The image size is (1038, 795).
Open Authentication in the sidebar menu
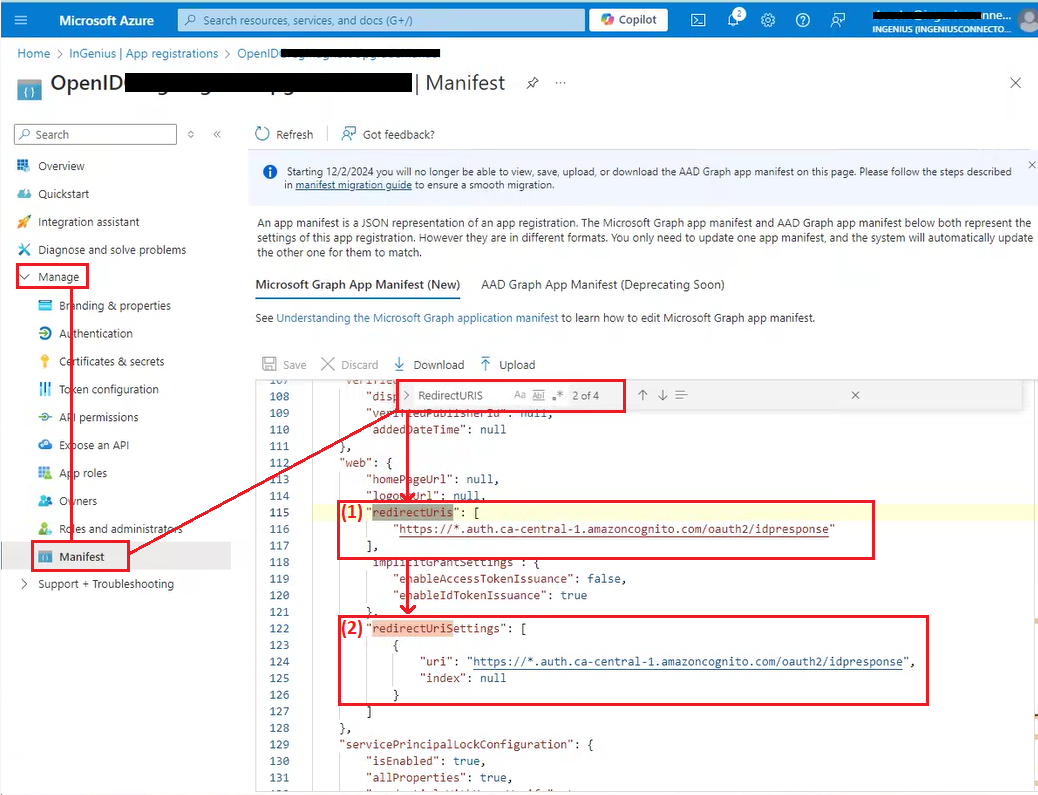point(95,334)
